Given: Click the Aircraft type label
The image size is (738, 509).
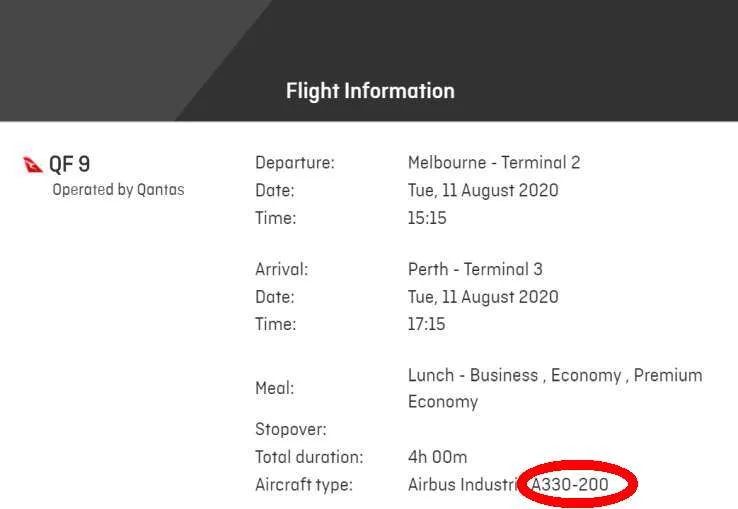Looking at the screenshot, I should click(x=304, y=485).
